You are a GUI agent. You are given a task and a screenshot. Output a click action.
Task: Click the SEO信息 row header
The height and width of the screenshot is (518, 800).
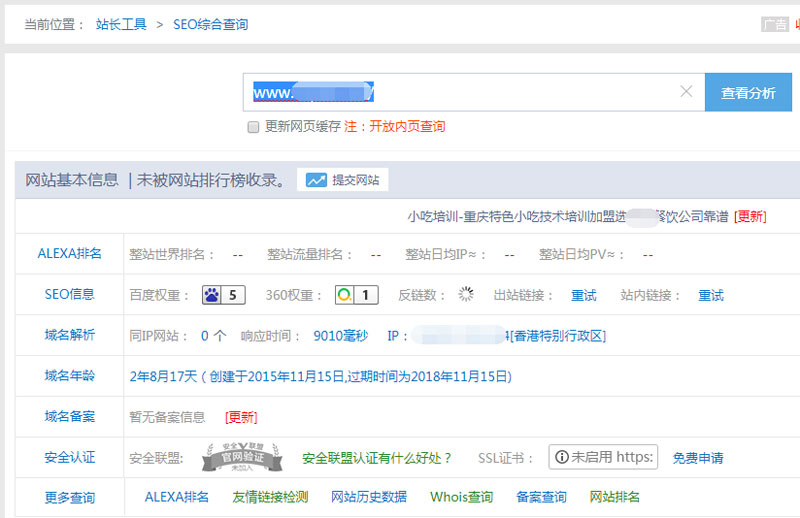(x=69, y=294)
